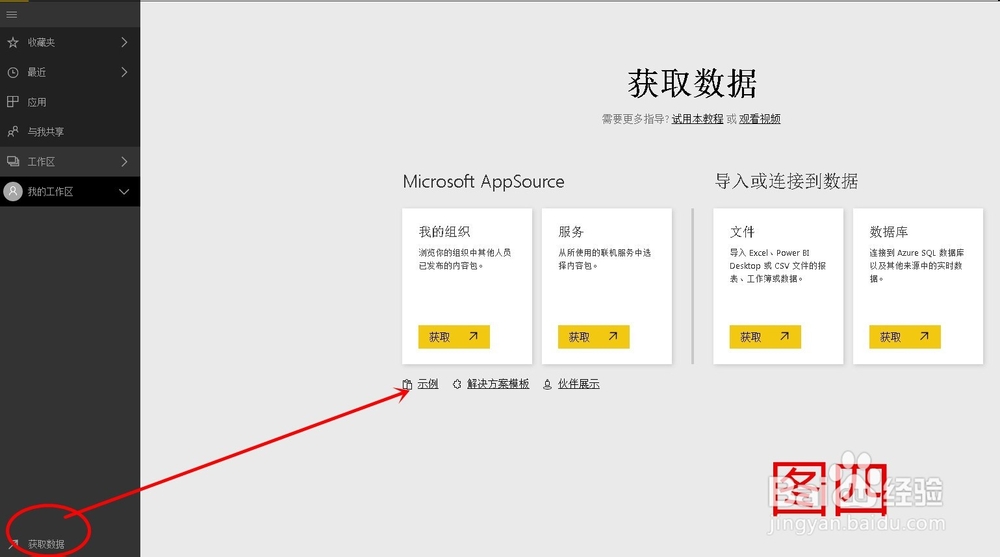The height and width of the screenshot is (557, 1000).
Task: Click the 获取 button under 数据库
Action: tap(905, 337)
